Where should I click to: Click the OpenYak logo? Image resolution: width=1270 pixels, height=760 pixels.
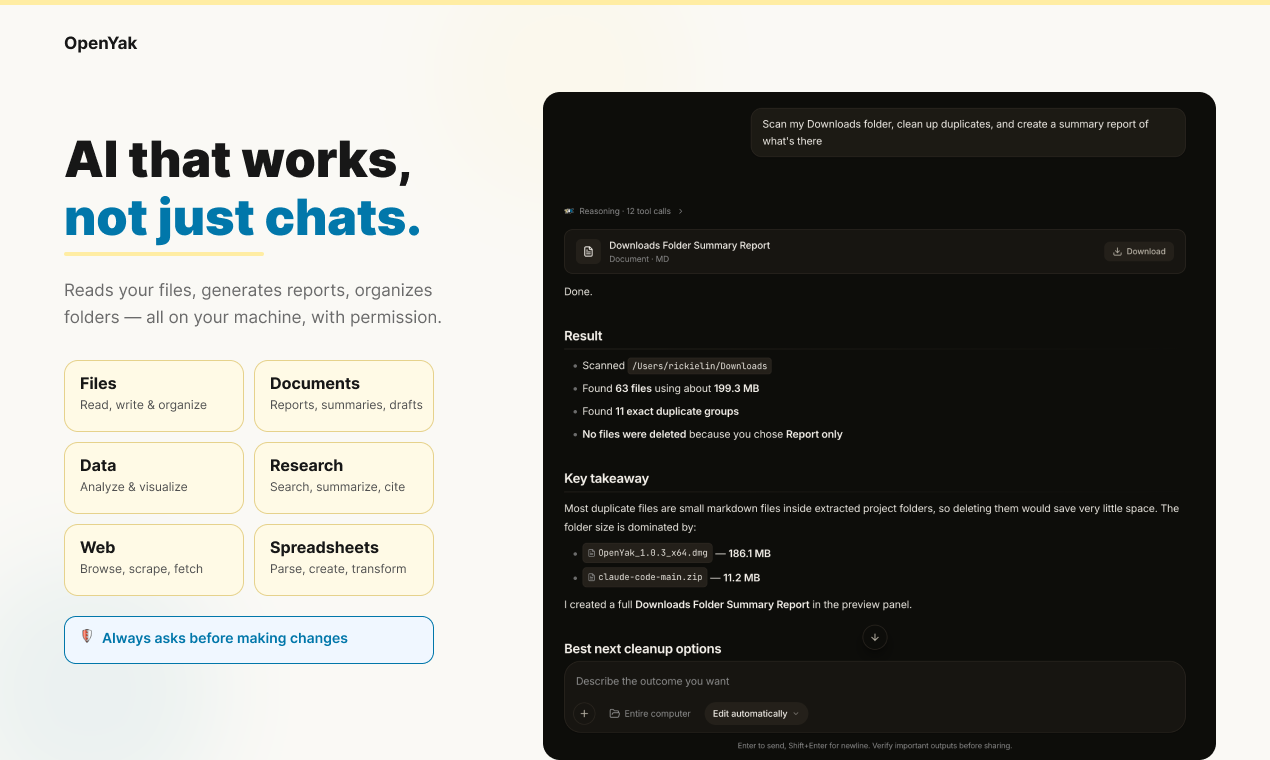point(100,43)
